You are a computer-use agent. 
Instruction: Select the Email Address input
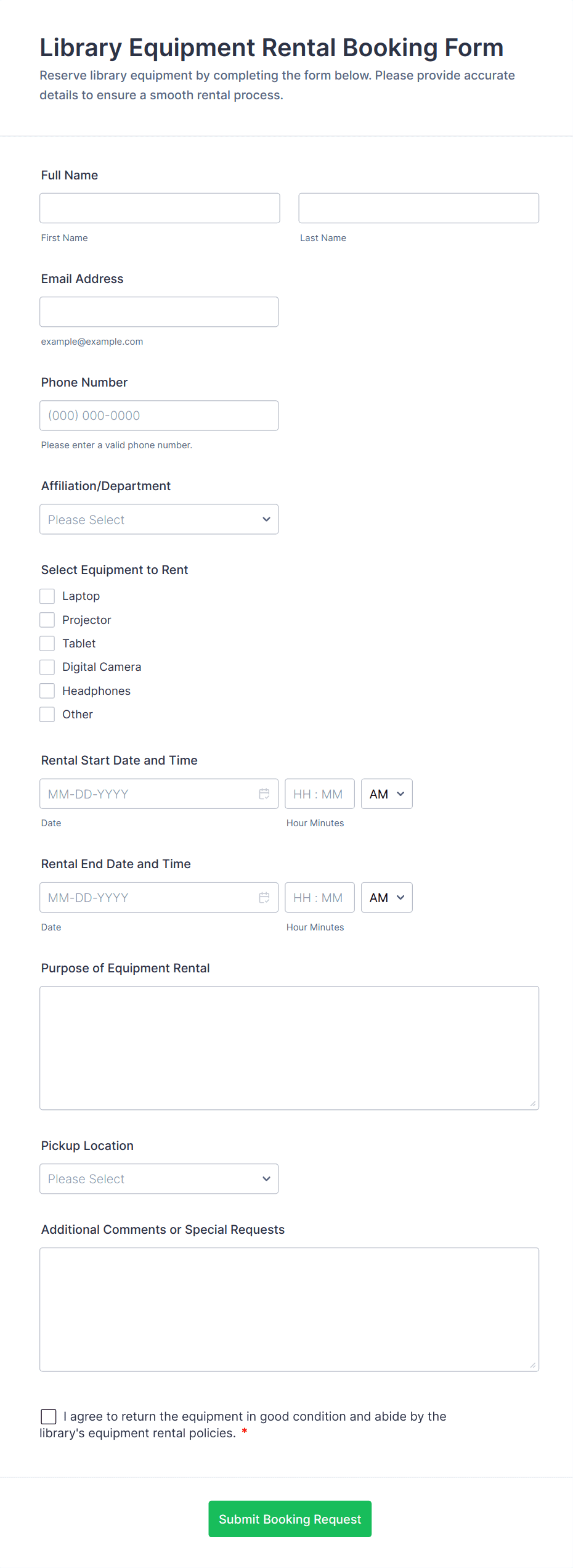coord(159,311)
